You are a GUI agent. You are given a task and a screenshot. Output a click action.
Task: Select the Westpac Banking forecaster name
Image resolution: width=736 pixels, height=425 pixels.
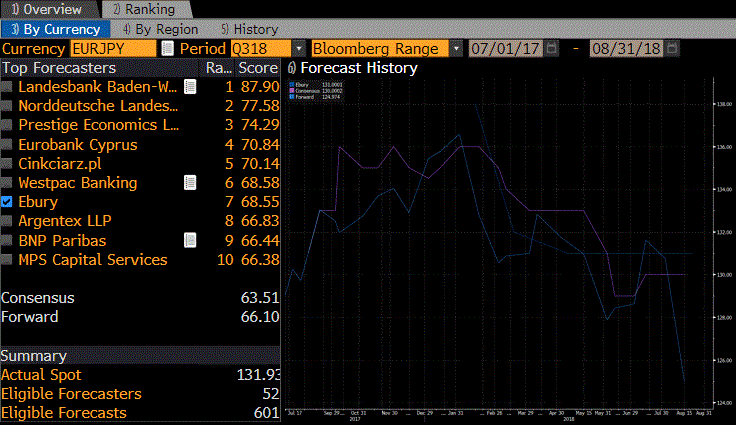tap(78, 183)
